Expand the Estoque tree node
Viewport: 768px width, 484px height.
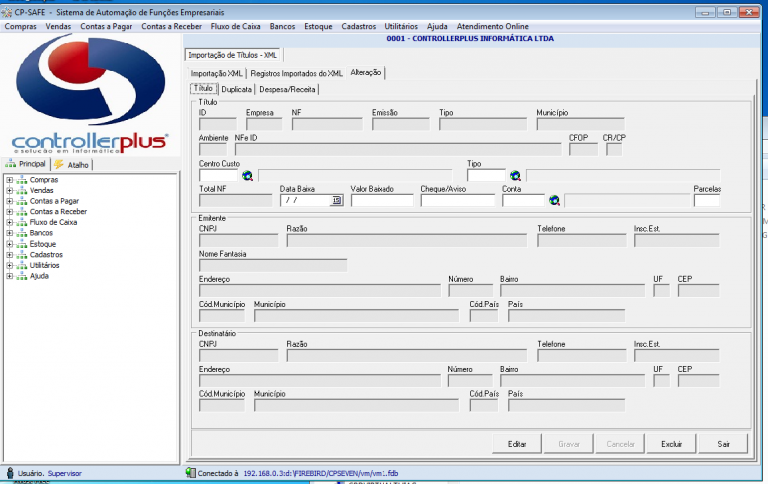coord(9,243)
